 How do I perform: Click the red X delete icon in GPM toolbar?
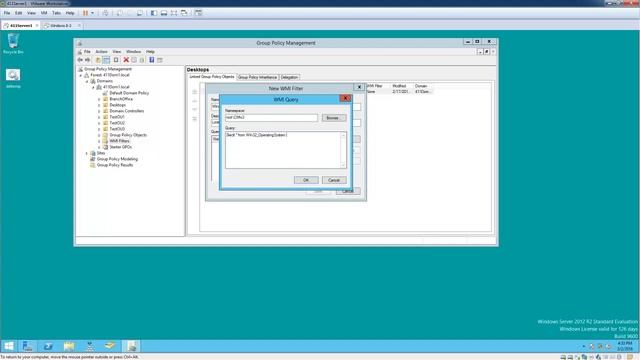pos(126,60)
